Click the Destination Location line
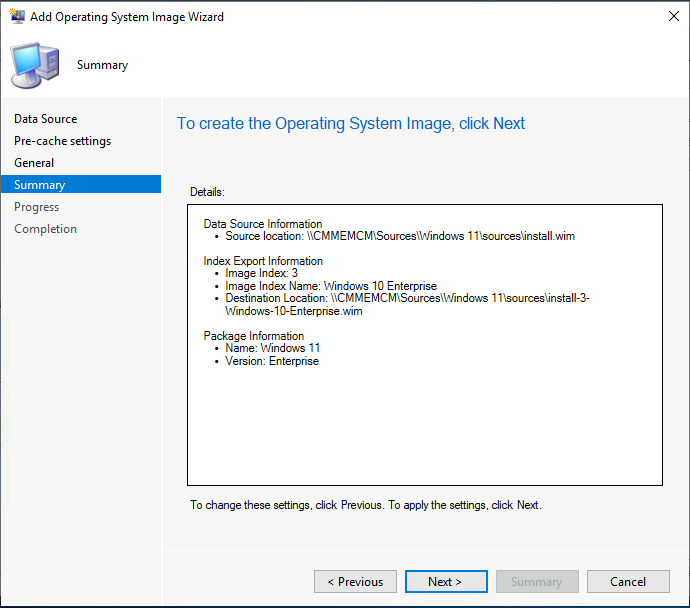The height and width of the screenshot is (608, 690). pos(407,304)
